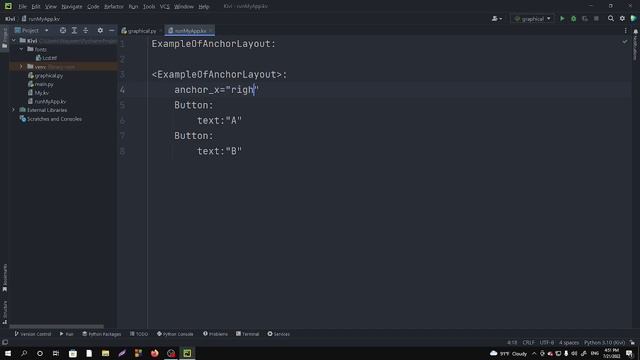
Task: Hide the Project panel with minus icon
Action: 111,31
